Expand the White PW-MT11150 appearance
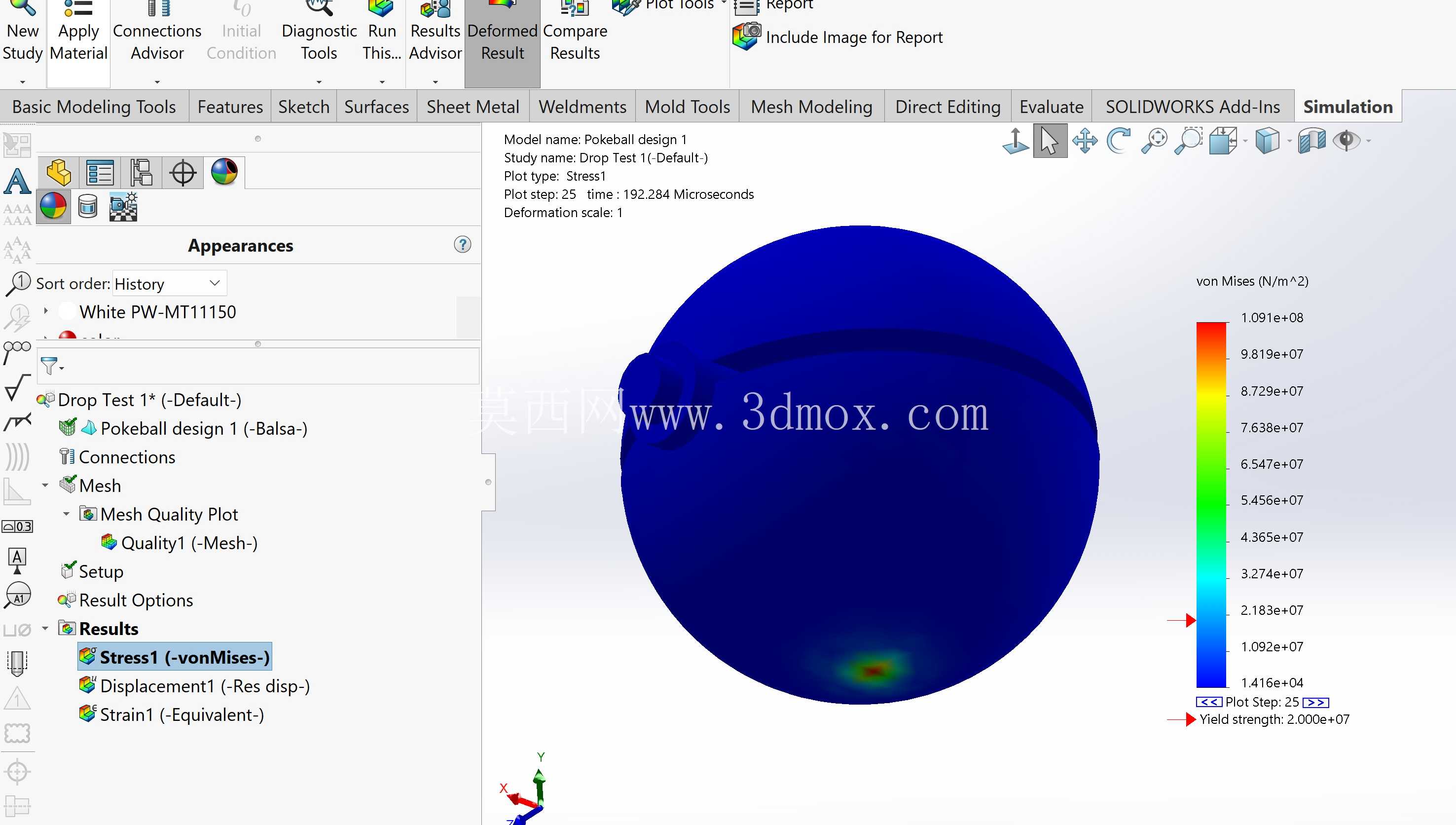 (x=46, y=310)
